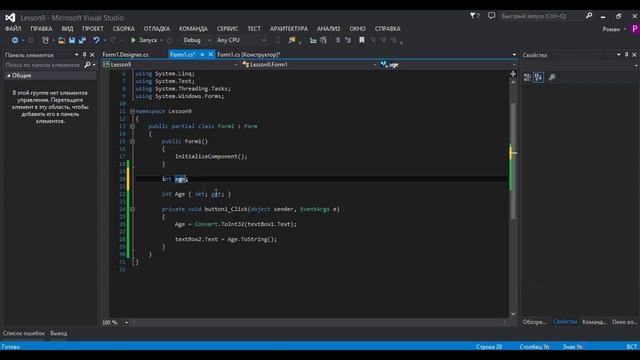Pin the Свойства panel
The width and height of the screenshot is (640, 360).
pos(627,55)
